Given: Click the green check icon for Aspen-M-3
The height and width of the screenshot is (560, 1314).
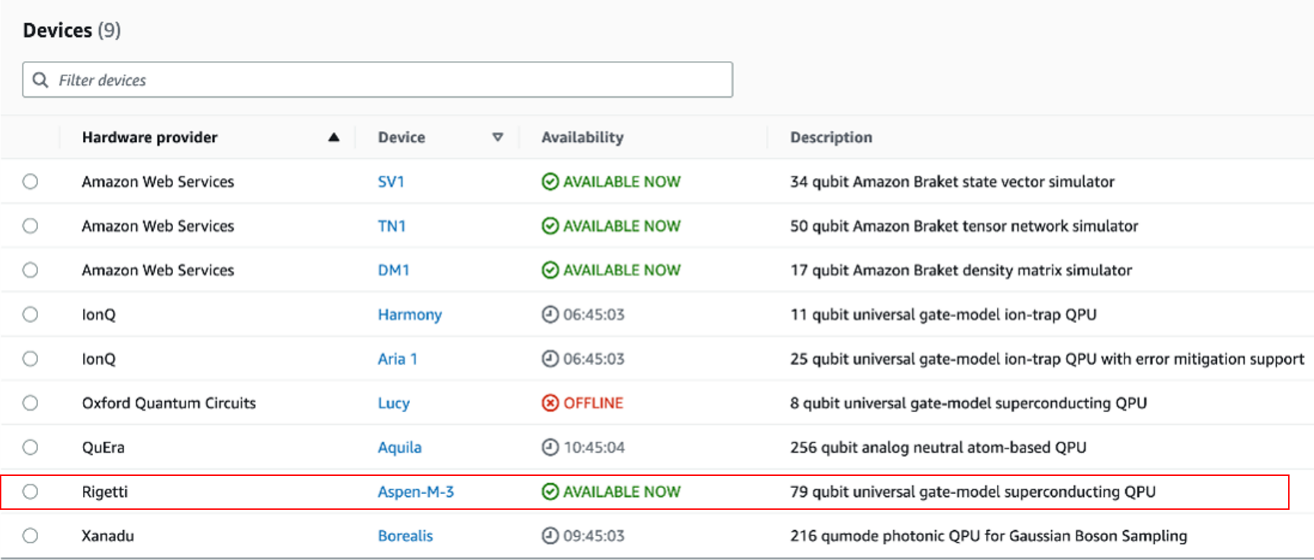Looking at the screenshot, I should click(x=550, y=492).
